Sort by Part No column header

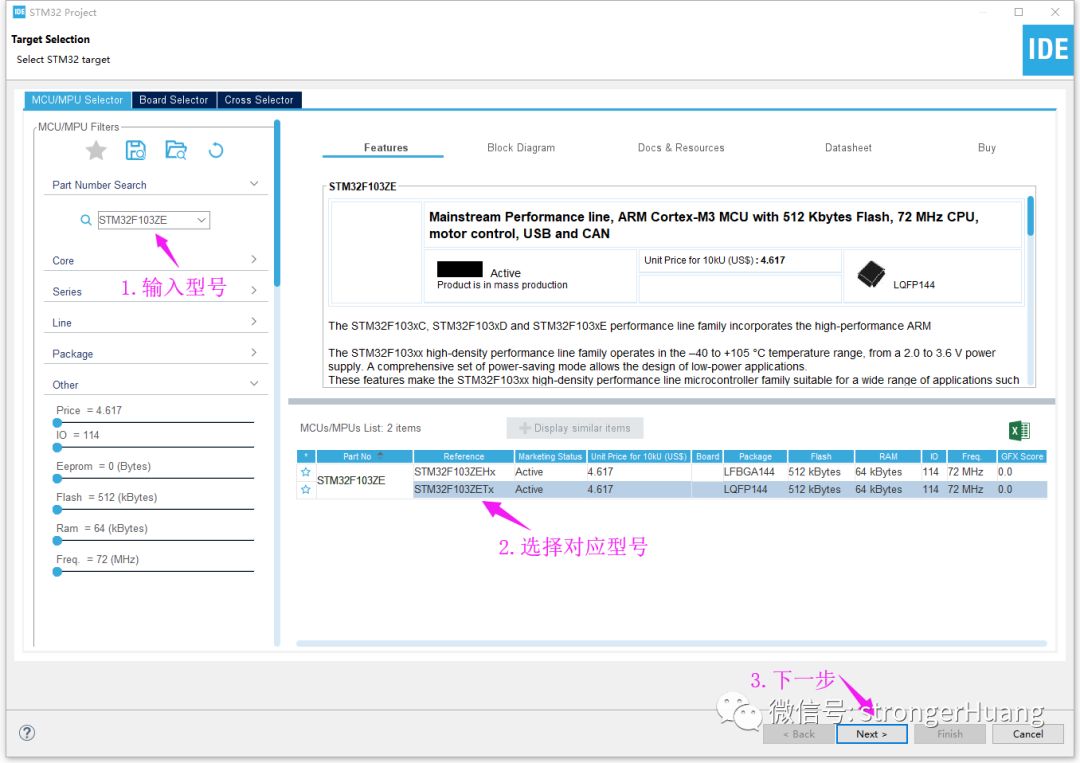[364, 456]
